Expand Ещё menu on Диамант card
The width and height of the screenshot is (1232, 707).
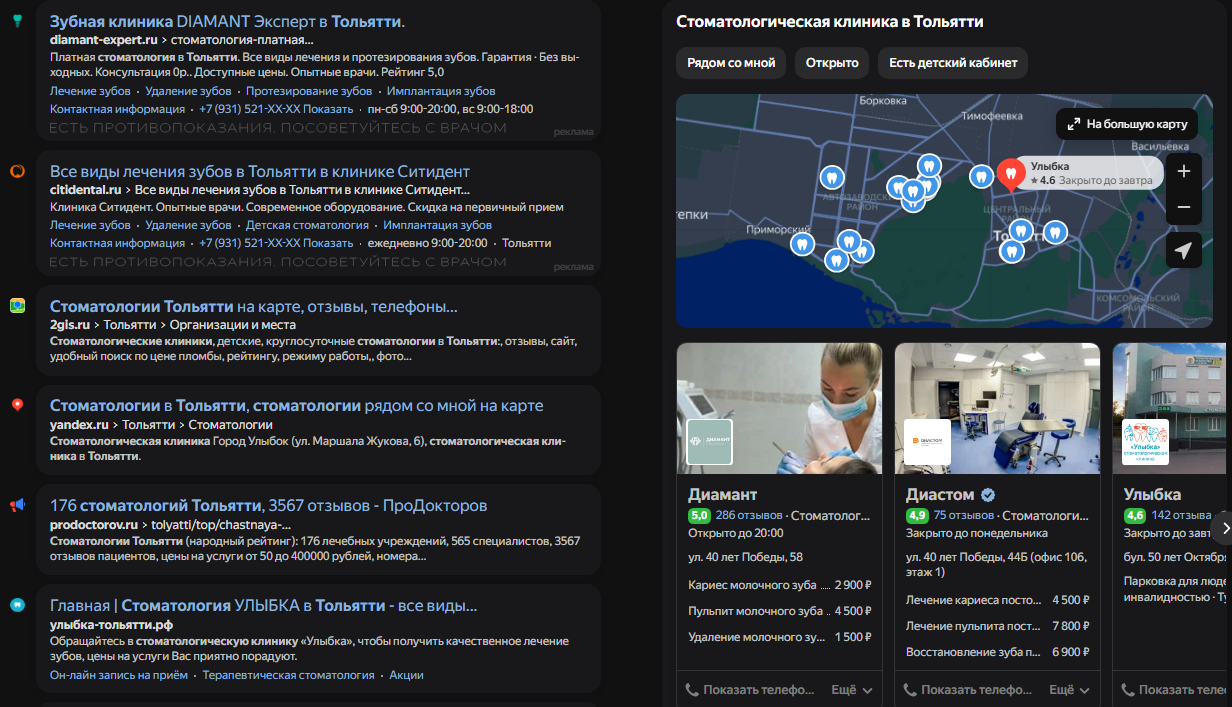point(852,690)
